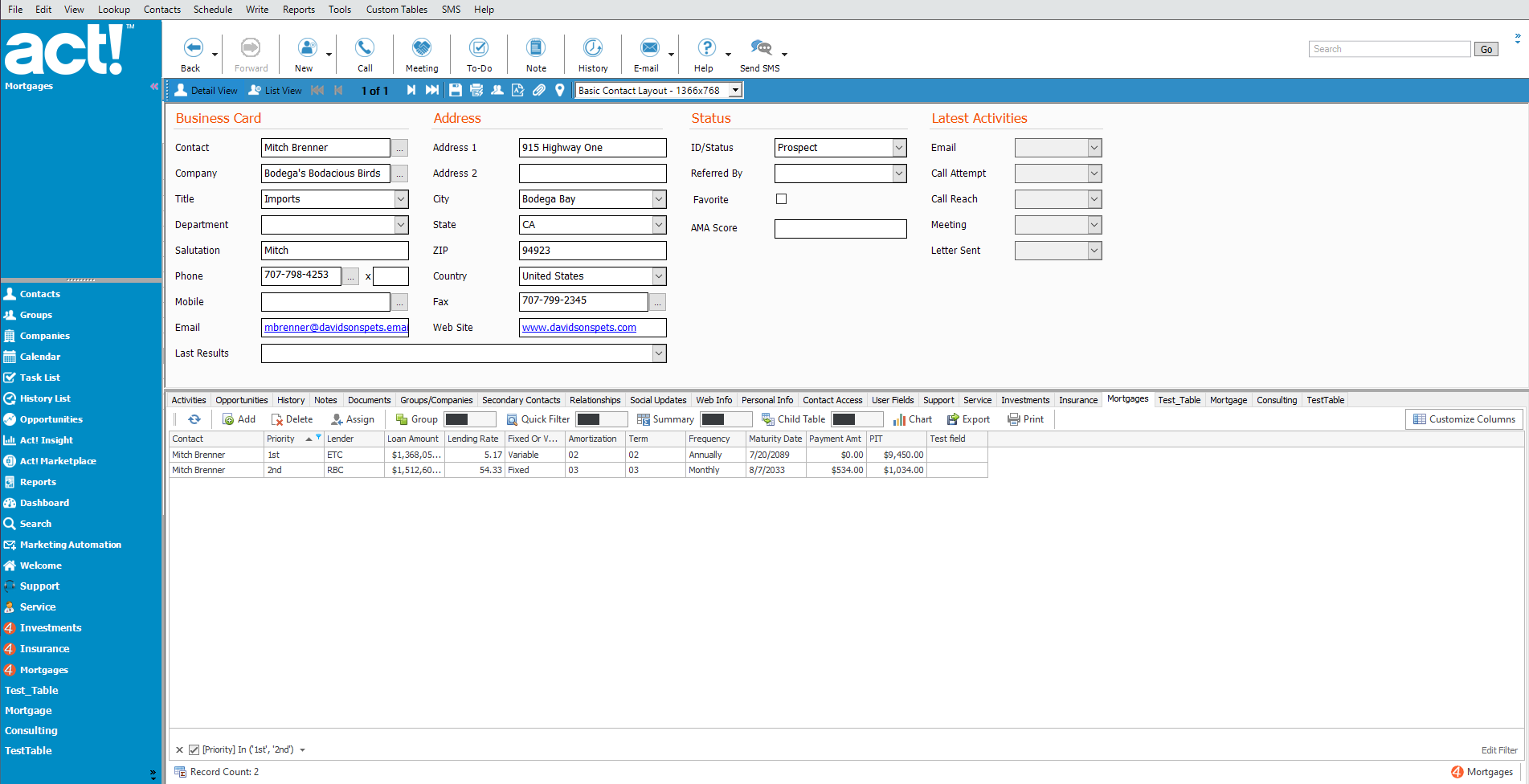Save the record with diskette icon
Screen dimensions: 1529x784
tap(456, 91)
